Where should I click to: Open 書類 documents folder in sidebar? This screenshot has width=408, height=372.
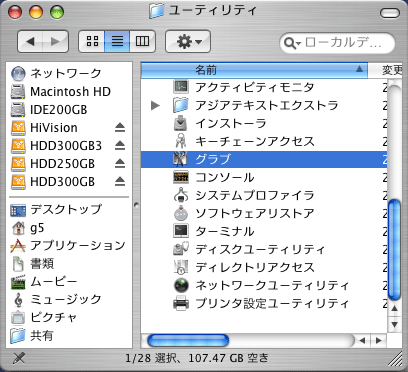32,264
